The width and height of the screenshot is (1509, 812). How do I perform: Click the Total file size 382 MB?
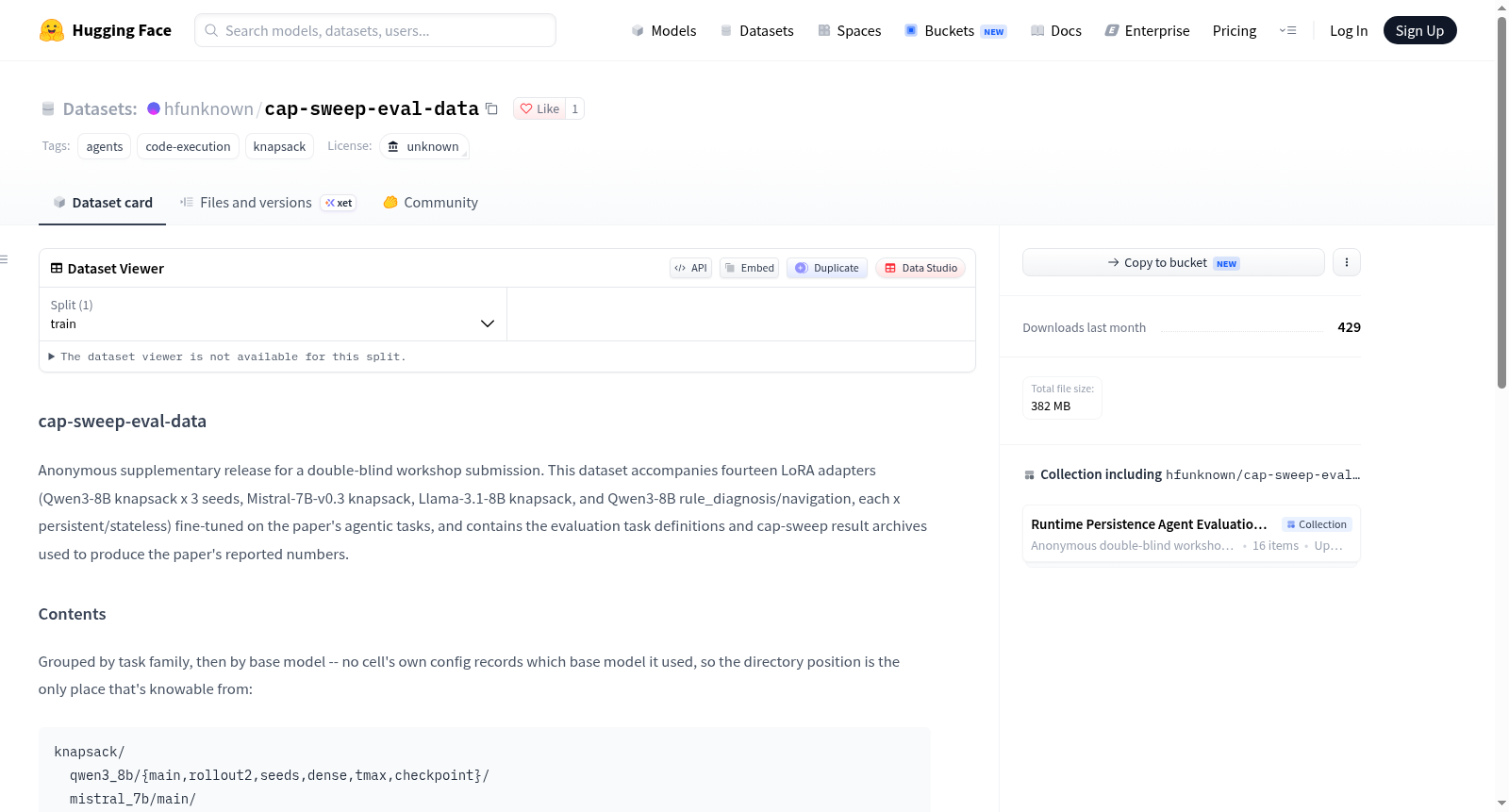pyautogui.click(x=1062, y=398)
